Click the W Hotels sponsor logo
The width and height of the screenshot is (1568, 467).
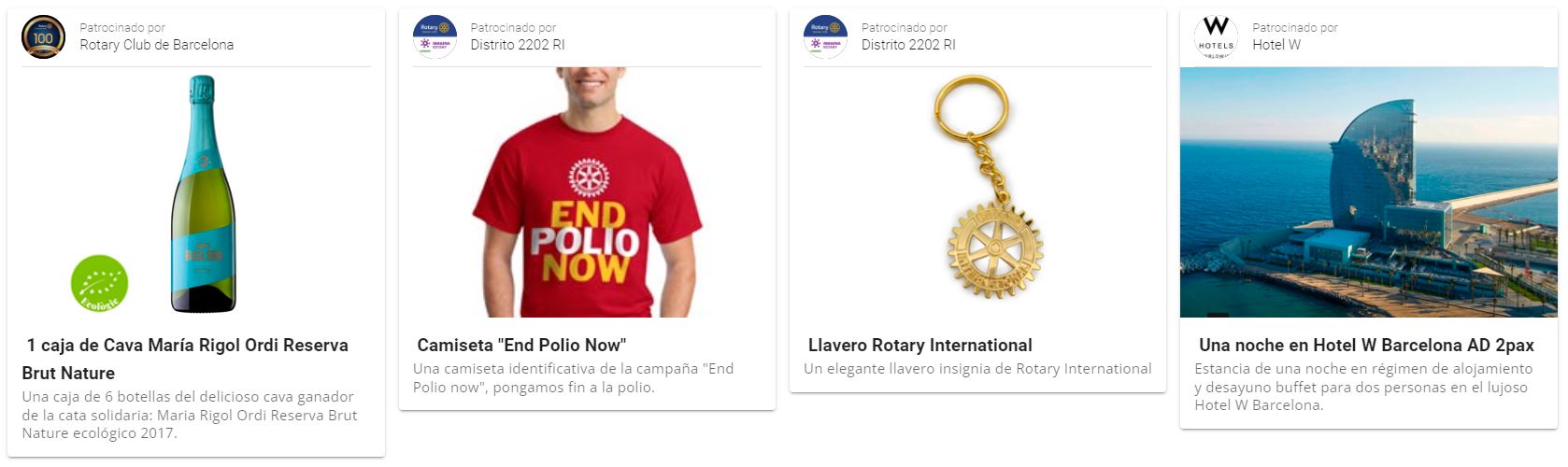click(x=1216, y=37)
